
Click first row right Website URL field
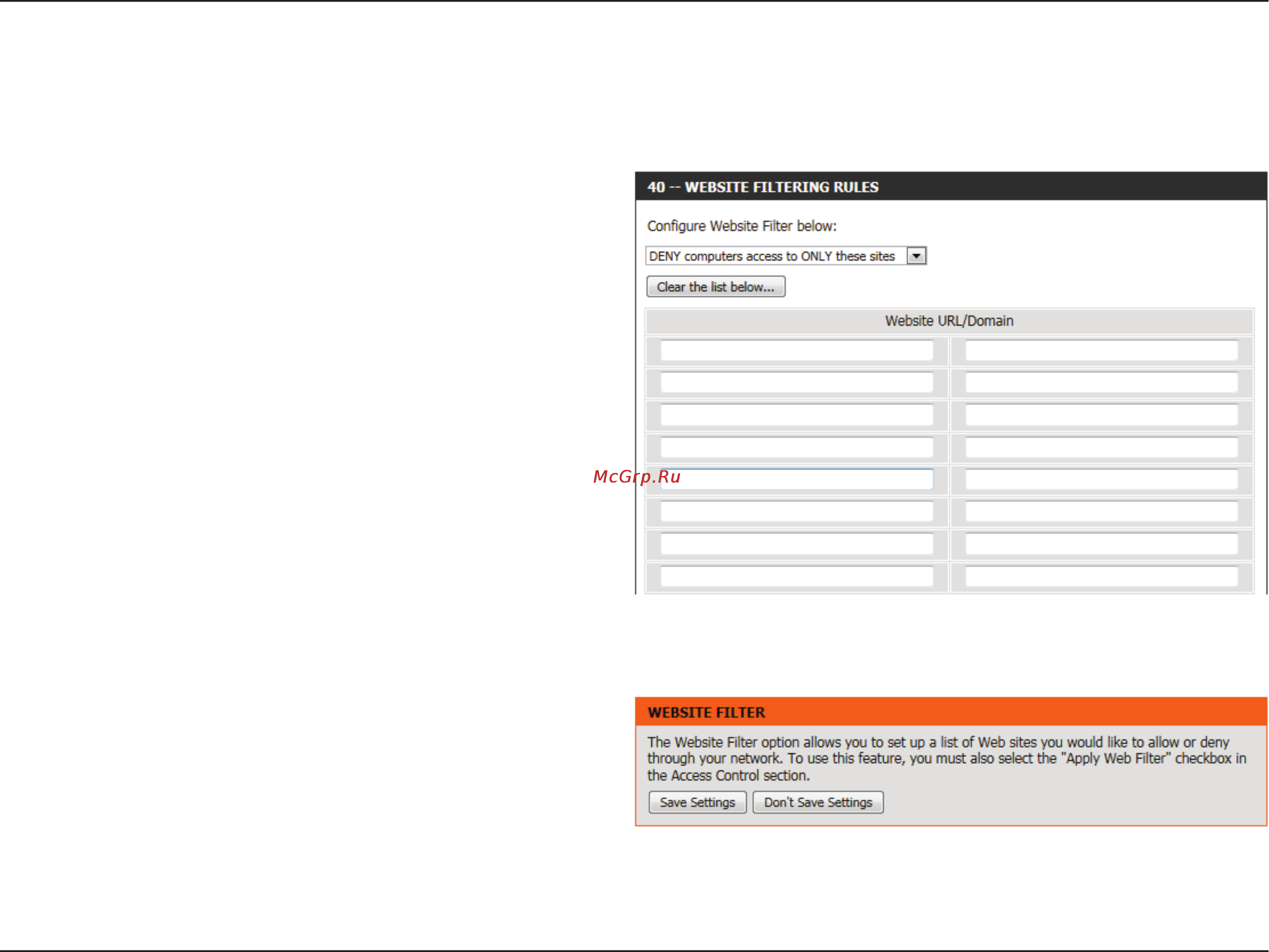[1102, 351]
